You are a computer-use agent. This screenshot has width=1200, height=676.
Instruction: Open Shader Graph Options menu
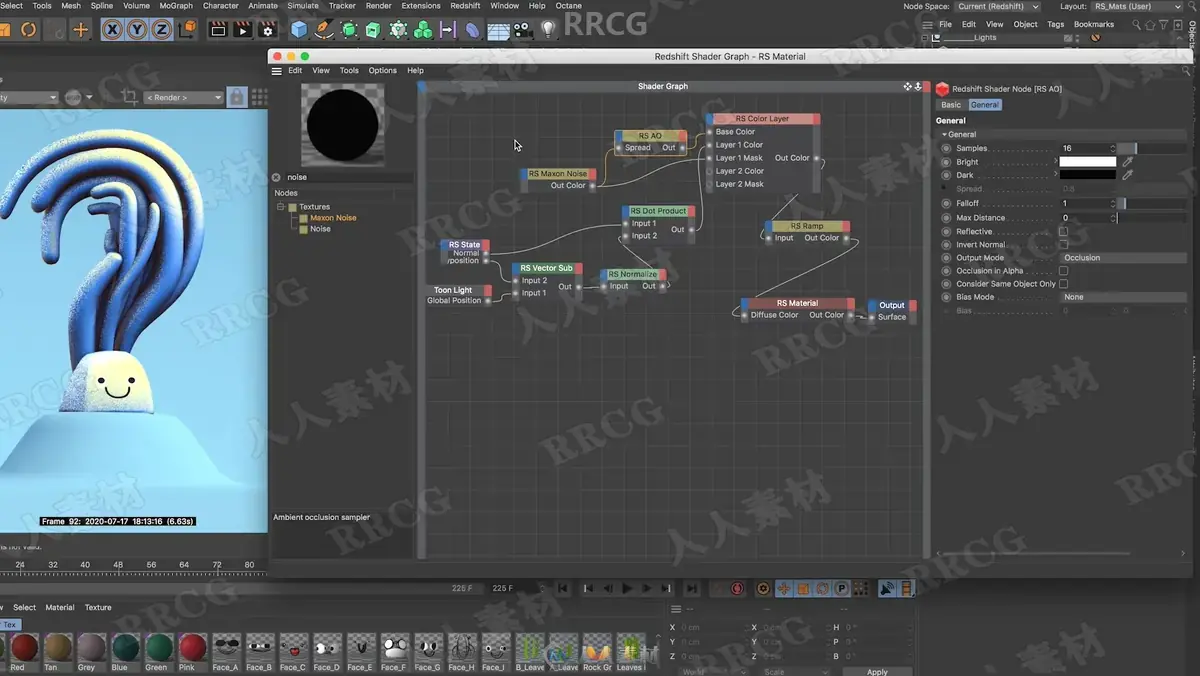tap(383, 71)
